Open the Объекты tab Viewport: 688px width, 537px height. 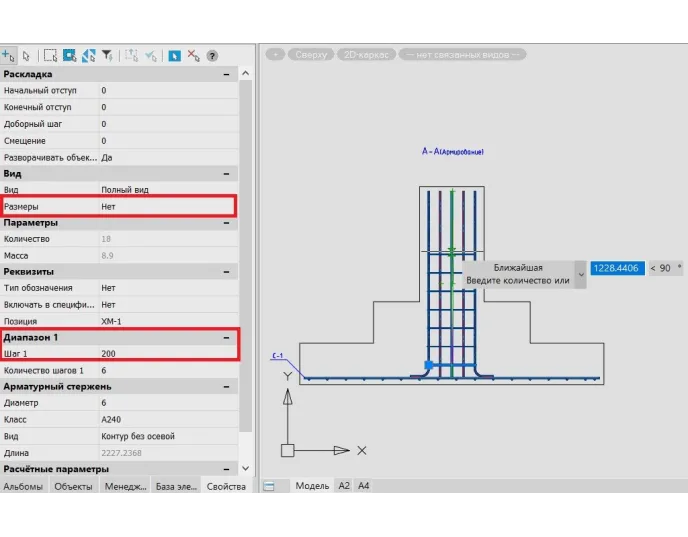coord(74,487)
